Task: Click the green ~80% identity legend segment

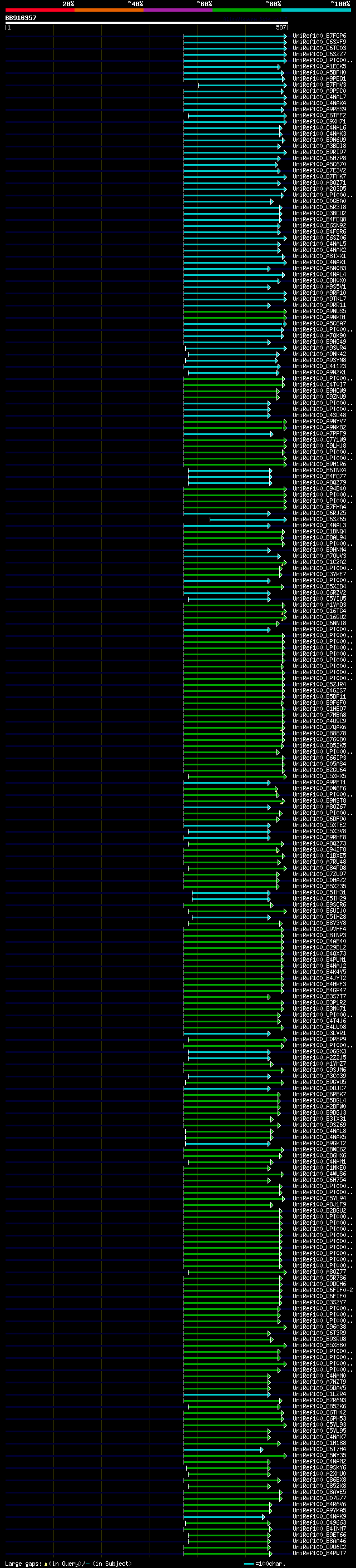Action: click(247, 10)
